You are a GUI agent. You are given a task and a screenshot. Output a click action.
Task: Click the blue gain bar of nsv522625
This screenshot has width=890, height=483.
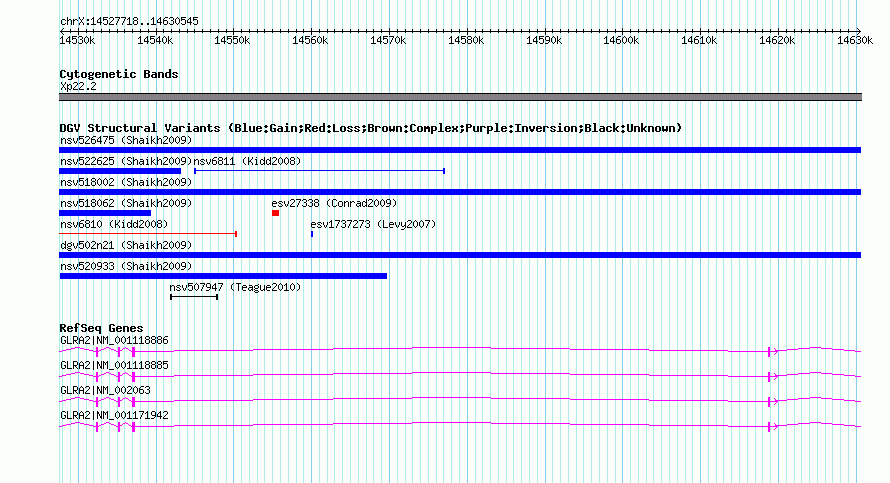[x=120, y=171]
